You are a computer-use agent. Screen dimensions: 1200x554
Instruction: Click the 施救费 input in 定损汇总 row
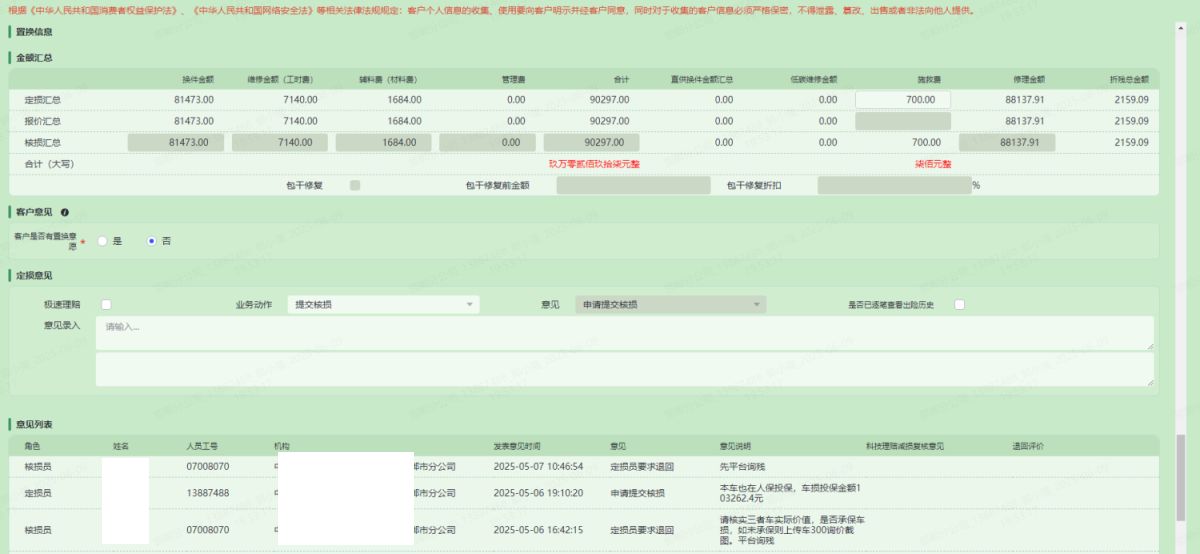[902, 99]
